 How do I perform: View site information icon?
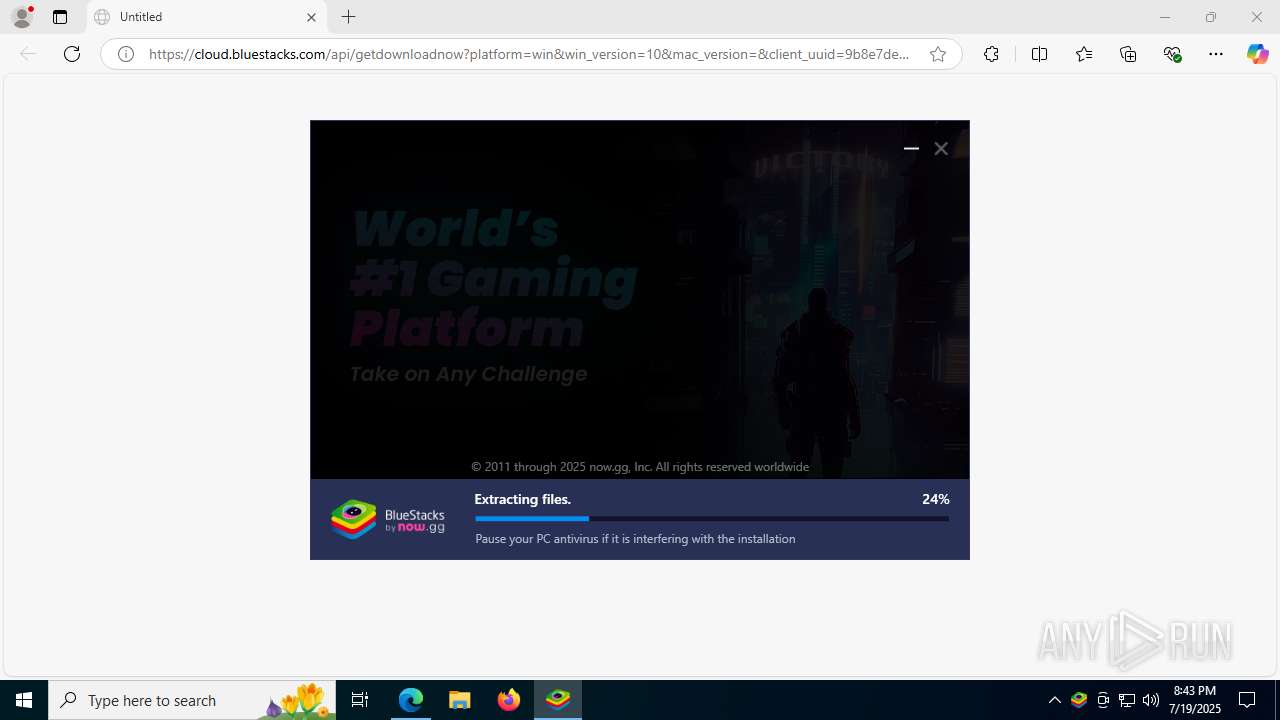pyautogui.click(x=126, y=54)
